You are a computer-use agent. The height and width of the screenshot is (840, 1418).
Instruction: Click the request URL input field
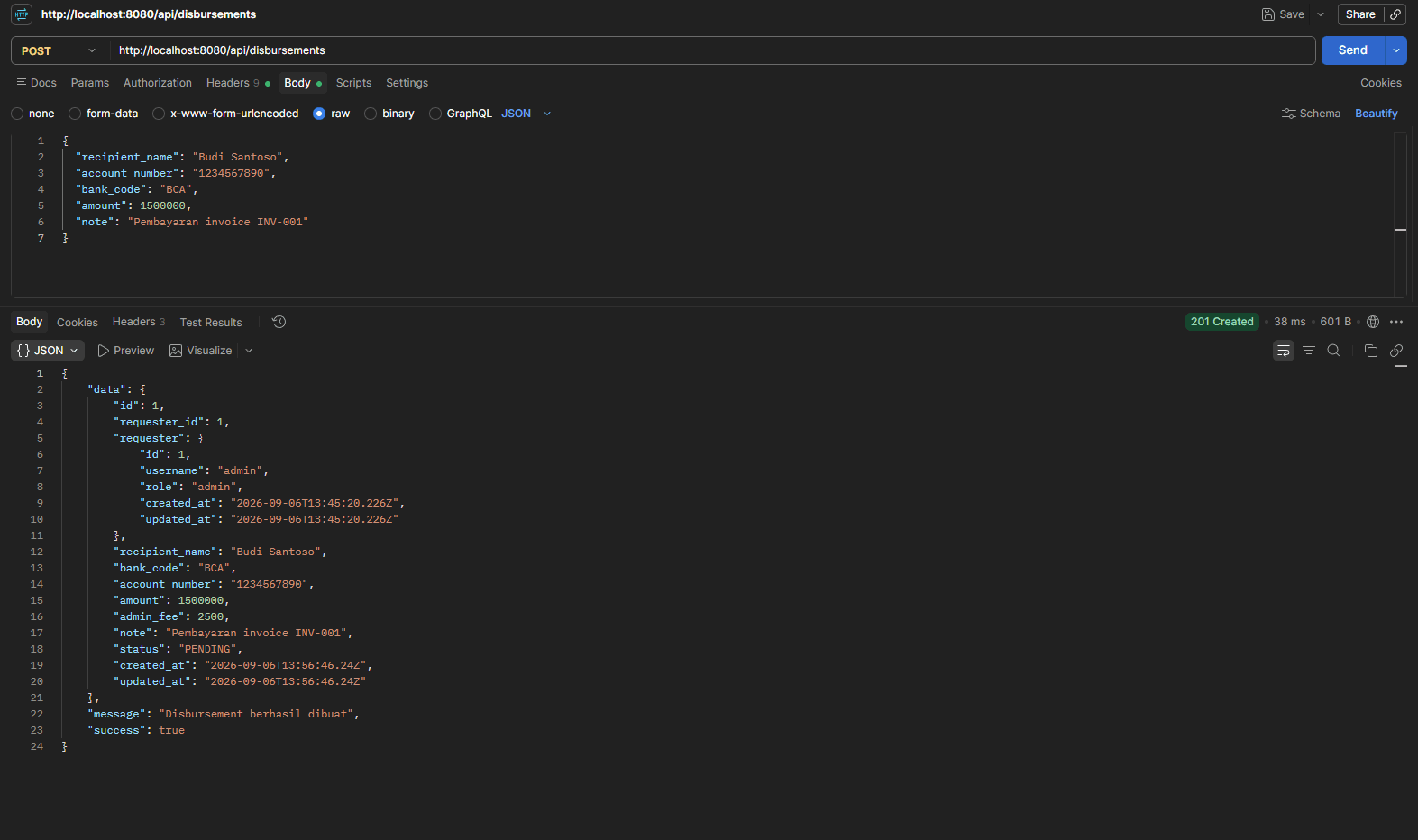[x=712, y=50]
